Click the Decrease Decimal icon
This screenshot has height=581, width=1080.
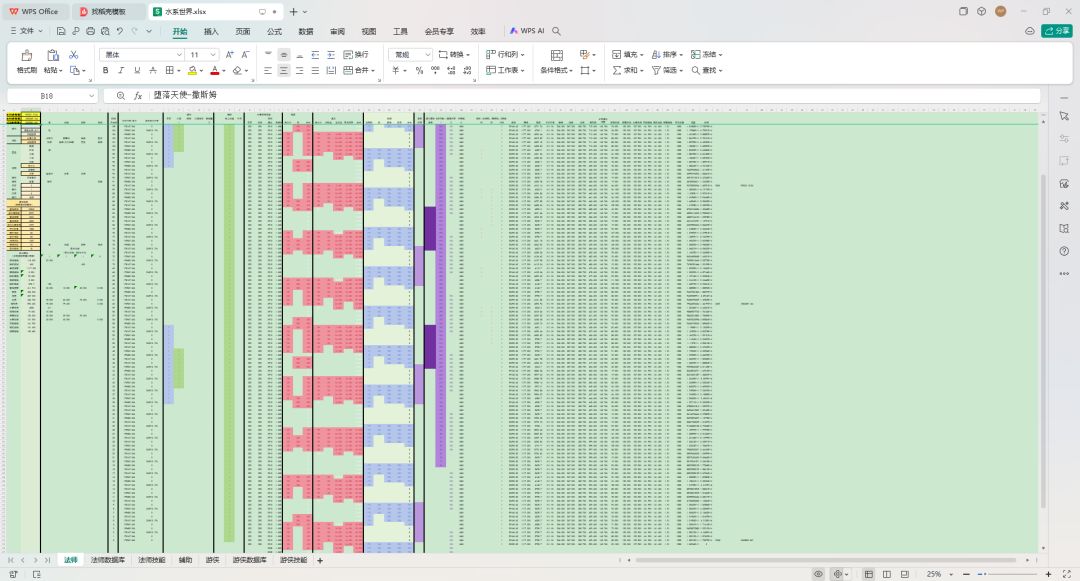click(x=467, y=70)
